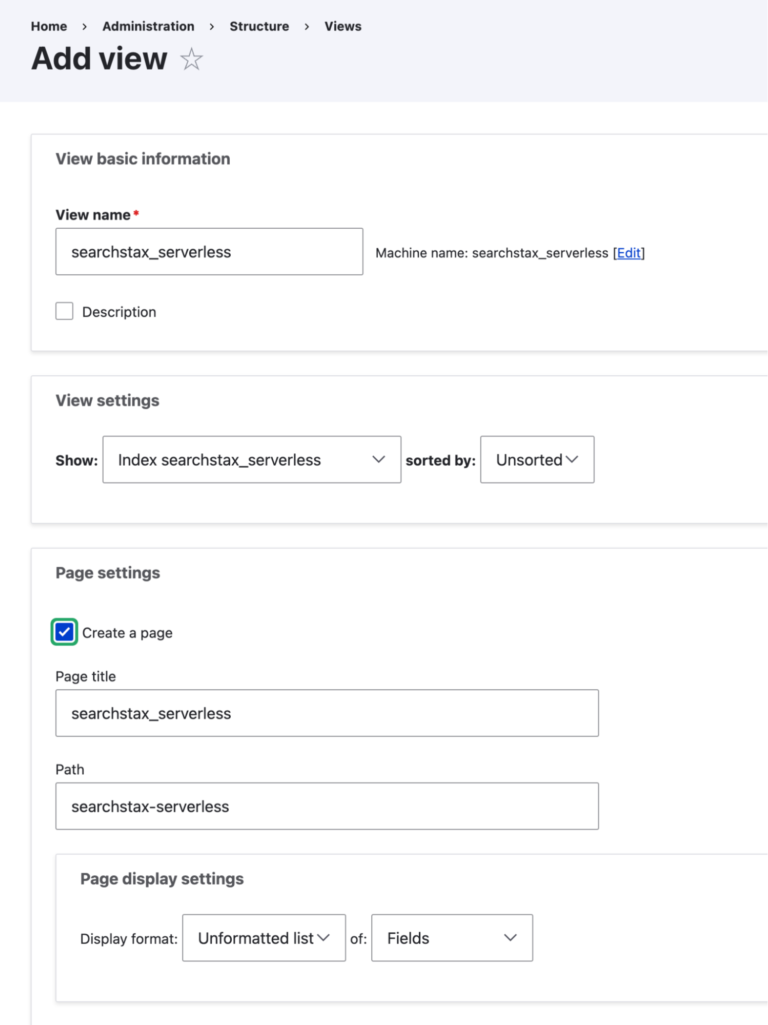The width and height of the screenshot is (768, 1025).
Task: Click the chevron arrow on Unsorted select
Action: click(x=572, y=460)
